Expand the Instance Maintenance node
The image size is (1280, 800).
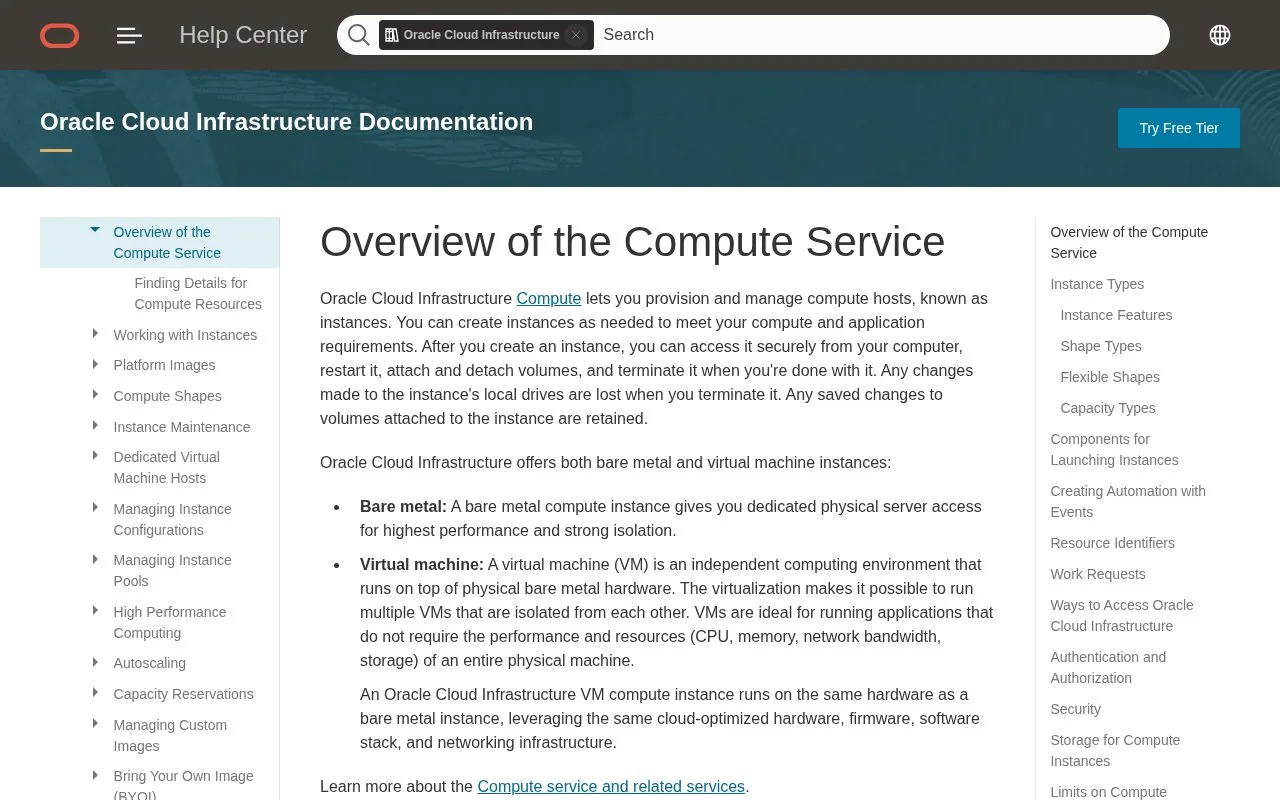(x=95, y=426)
